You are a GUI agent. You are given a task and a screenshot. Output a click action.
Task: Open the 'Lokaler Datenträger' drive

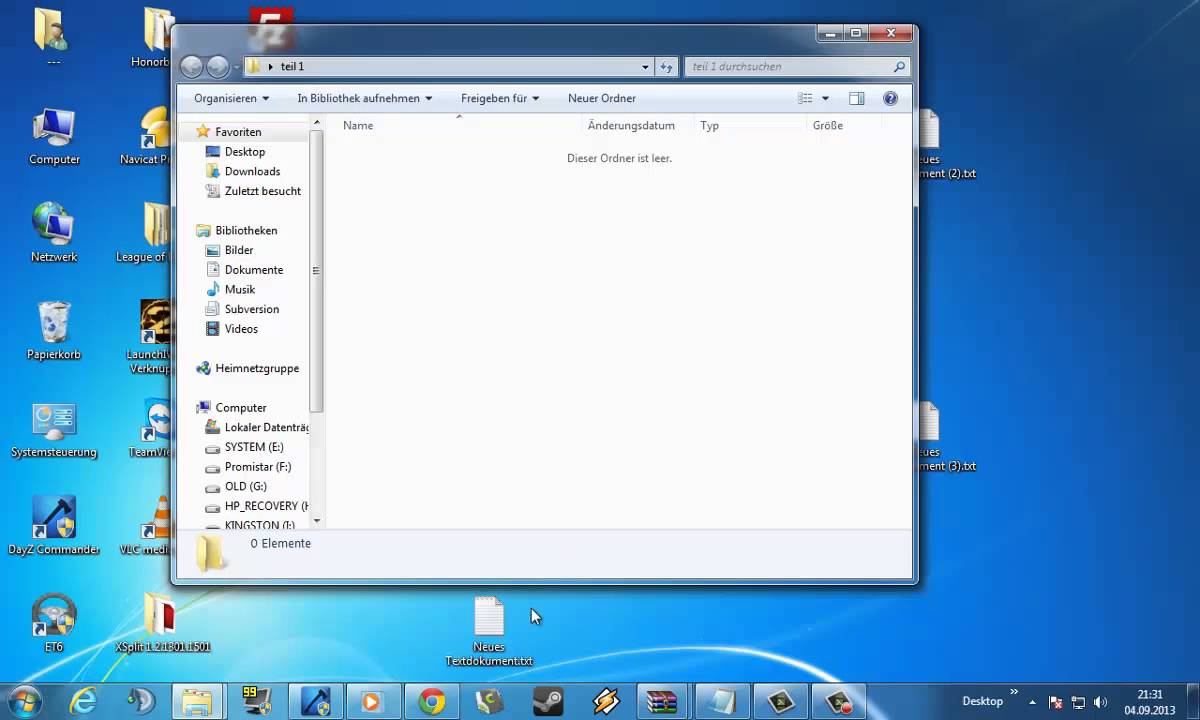coord(266,427)
